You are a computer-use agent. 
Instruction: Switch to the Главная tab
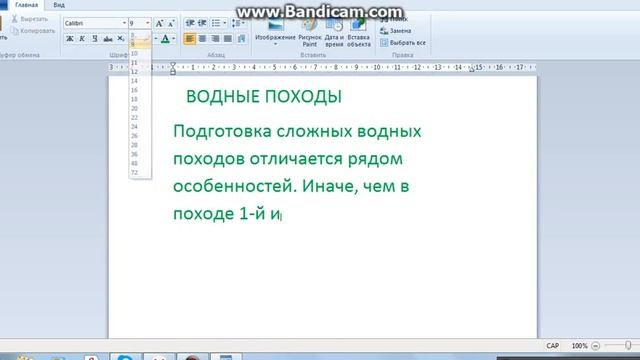tap(26, 5)
